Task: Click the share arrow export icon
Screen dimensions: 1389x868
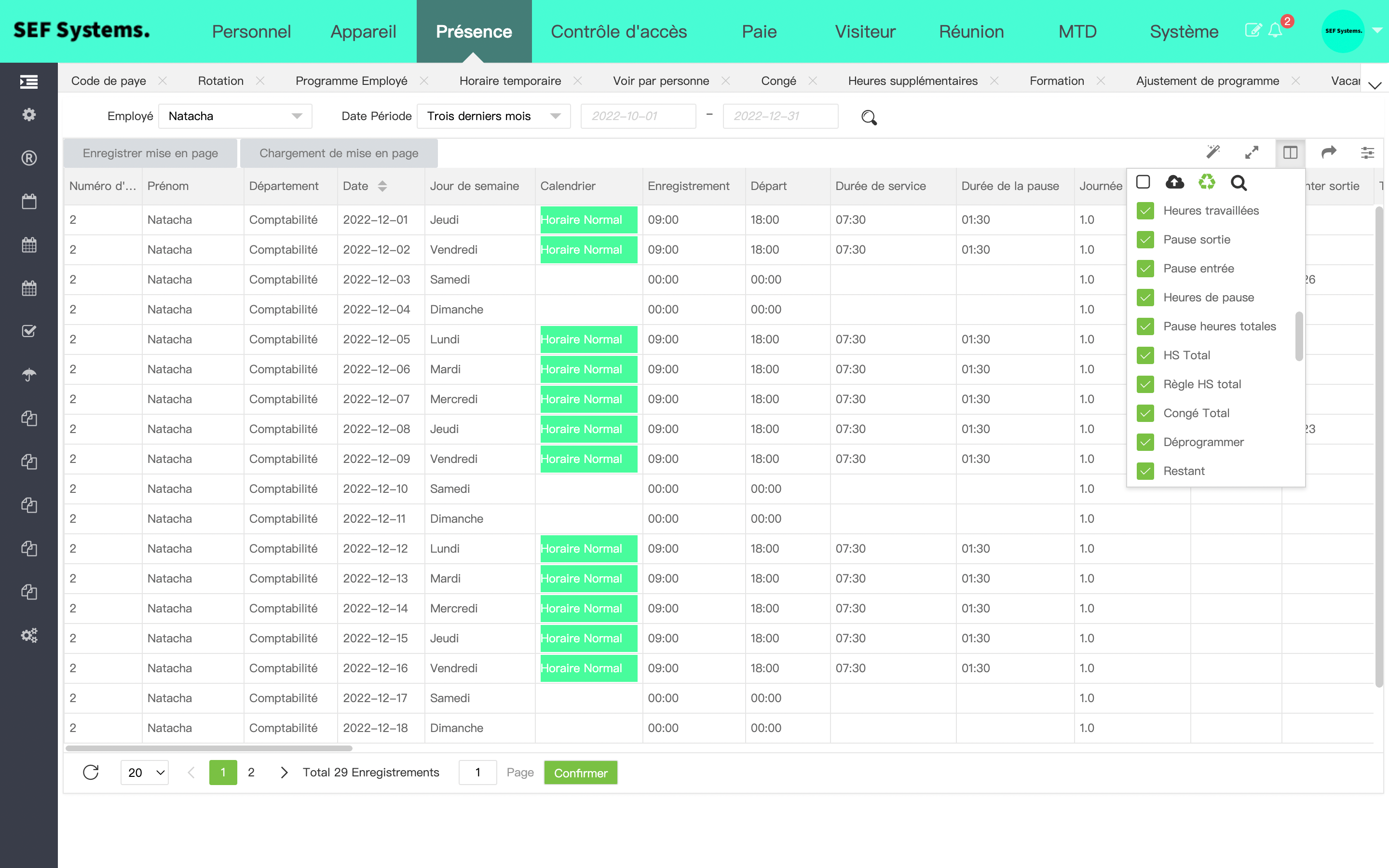Action: (x=1329, y=152)
